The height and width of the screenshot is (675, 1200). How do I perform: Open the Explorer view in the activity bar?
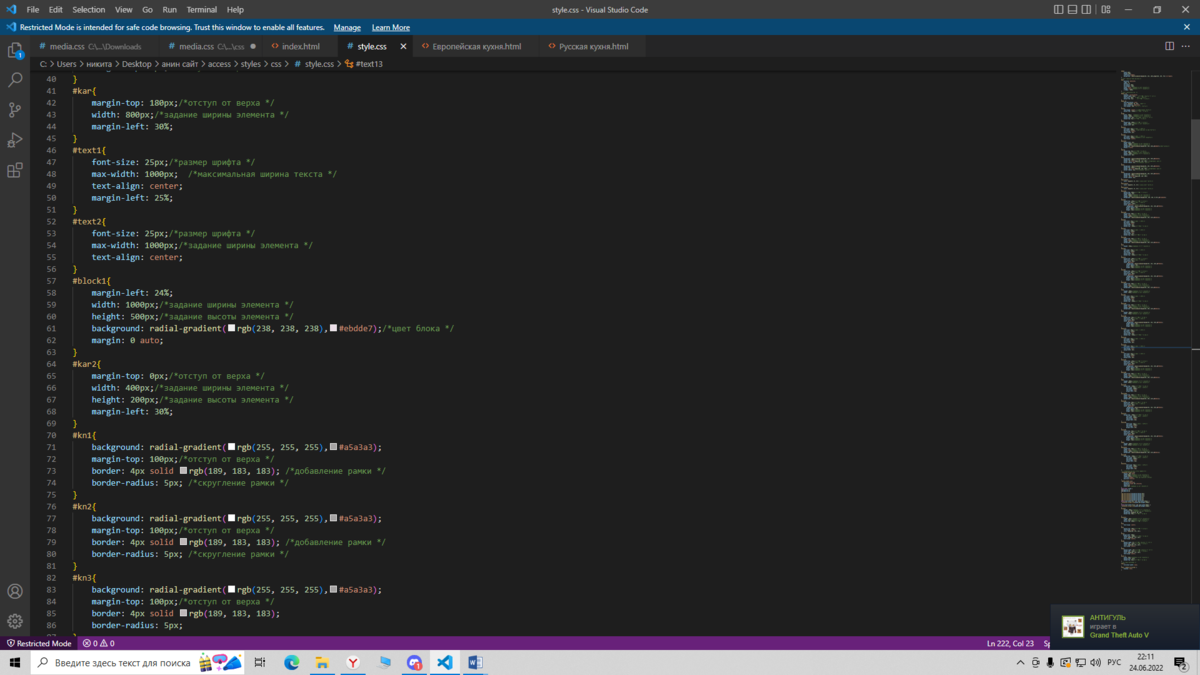click(x=15, y=50)
